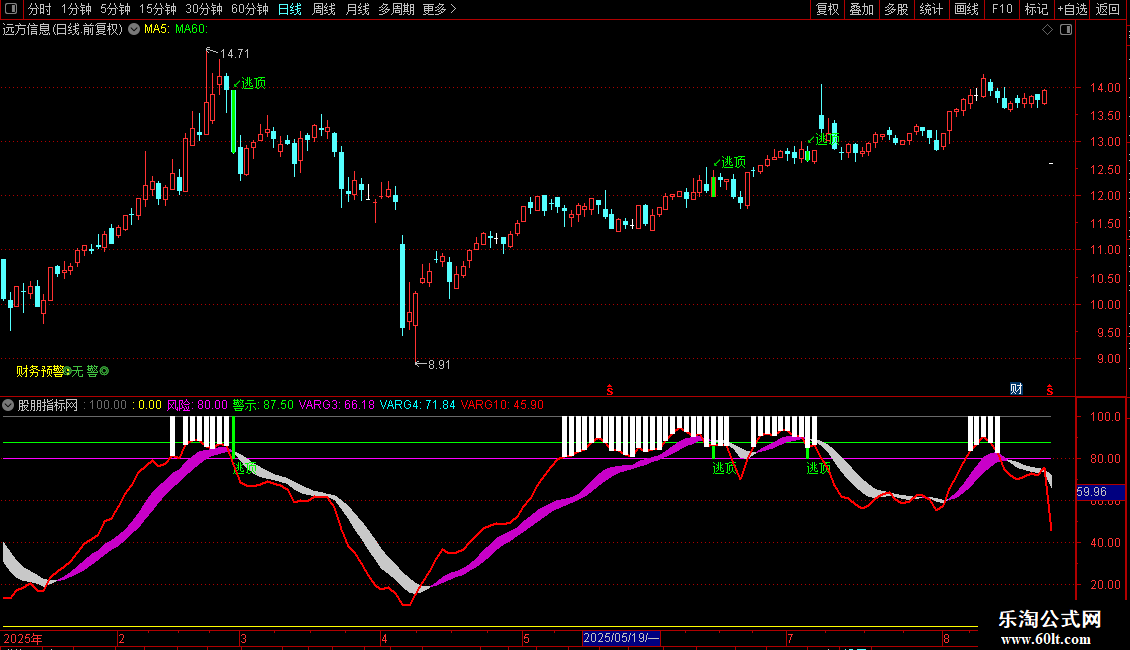This screenshot has width=1130, height=650.
Task: Open the 多周期 multi-period view
Action: [x=396, y=9]
